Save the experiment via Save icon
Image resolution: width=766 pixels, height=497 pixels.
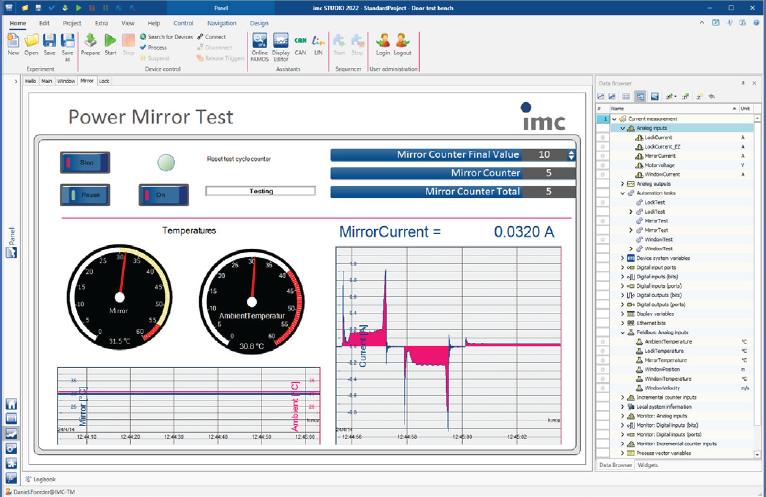49,42
